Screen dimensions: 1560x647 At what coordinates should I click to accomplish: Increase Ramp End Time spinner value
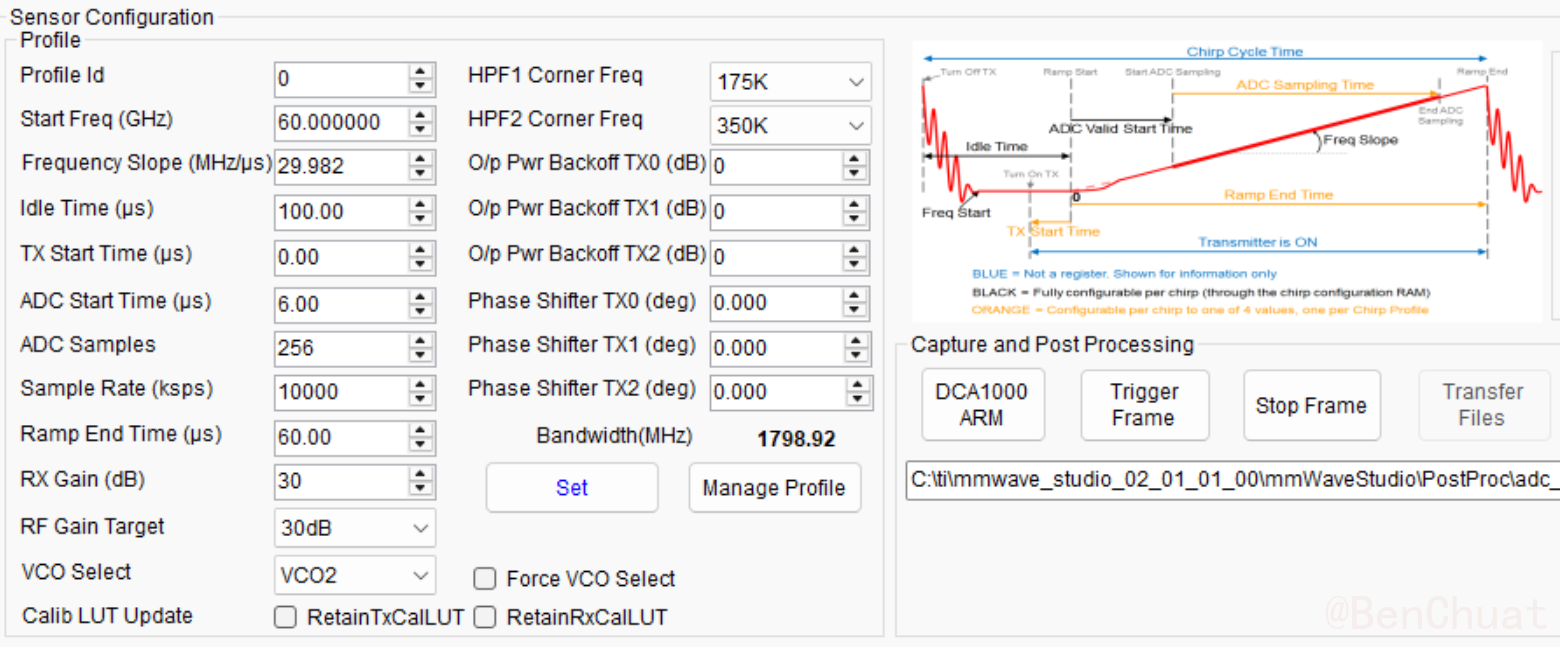tap(421, 430)
